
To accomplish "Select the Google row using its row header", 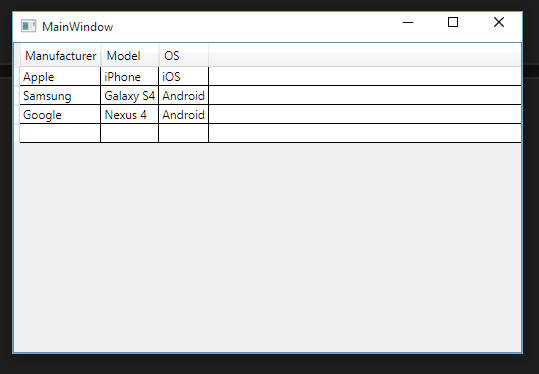I will point(17,114).
